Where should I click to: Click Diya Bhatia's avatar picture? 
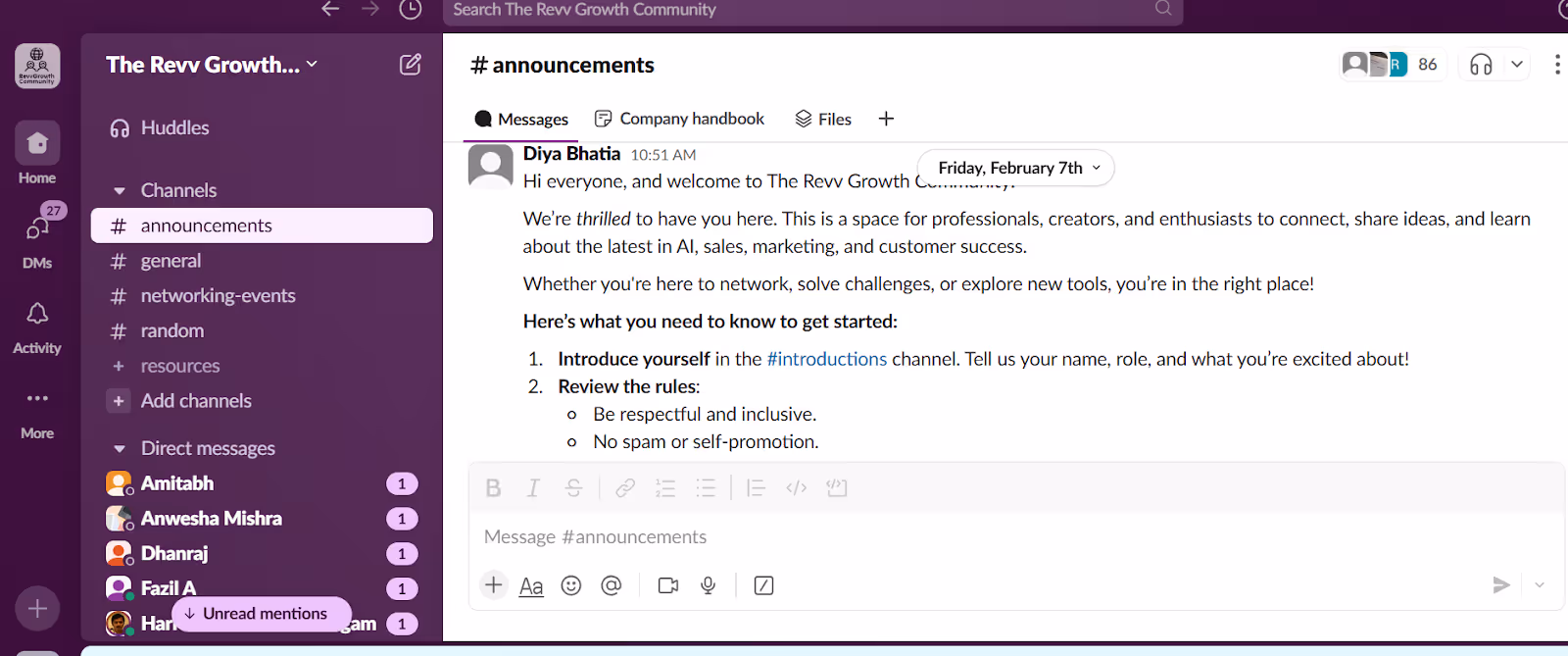(x=491, y=167)
